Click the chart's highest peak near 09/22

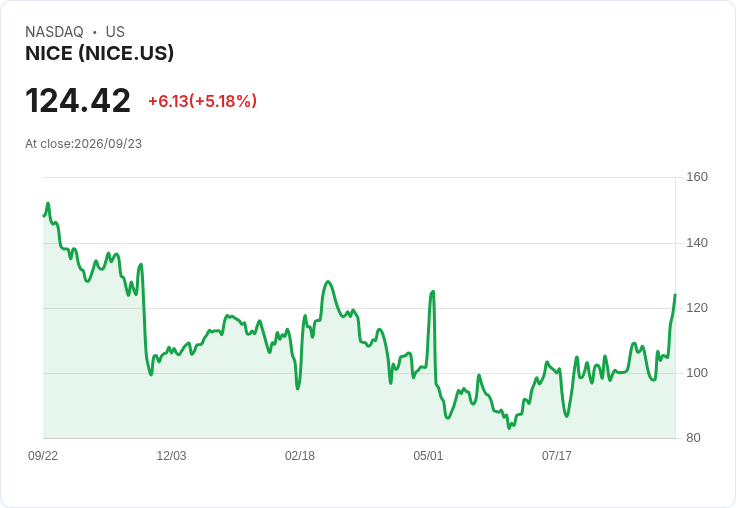pos(48,203)
